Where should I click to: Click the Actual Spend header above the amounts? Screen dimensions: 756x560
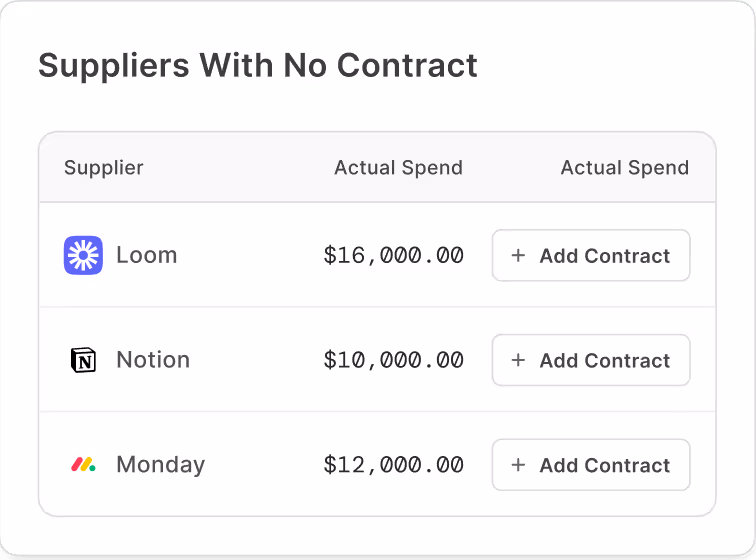[399, 168]
